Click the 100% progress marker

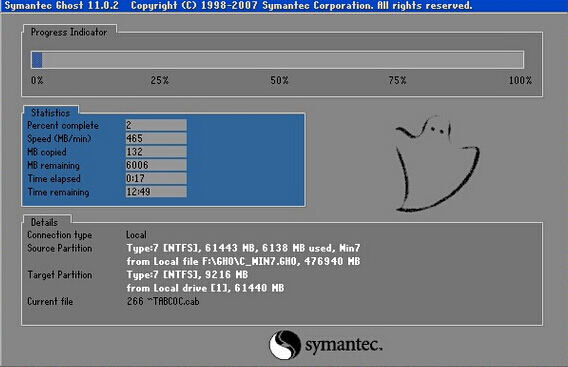[520, 80]
